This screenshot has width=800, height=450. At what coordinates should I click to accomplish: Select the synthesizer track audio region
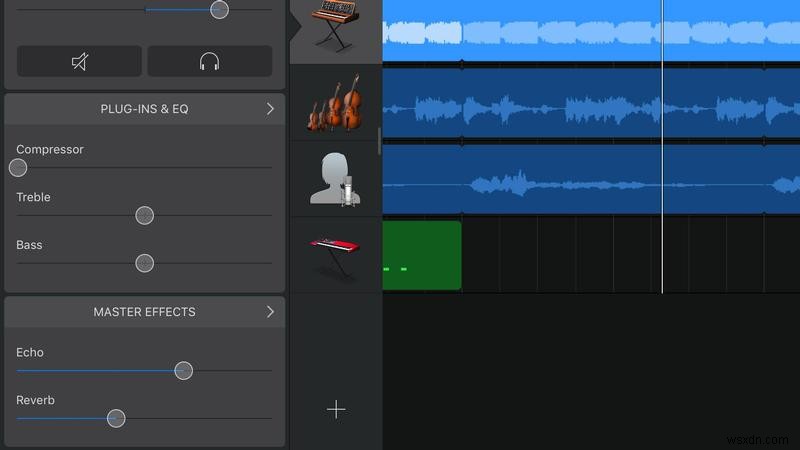click(x=591, y=31)
